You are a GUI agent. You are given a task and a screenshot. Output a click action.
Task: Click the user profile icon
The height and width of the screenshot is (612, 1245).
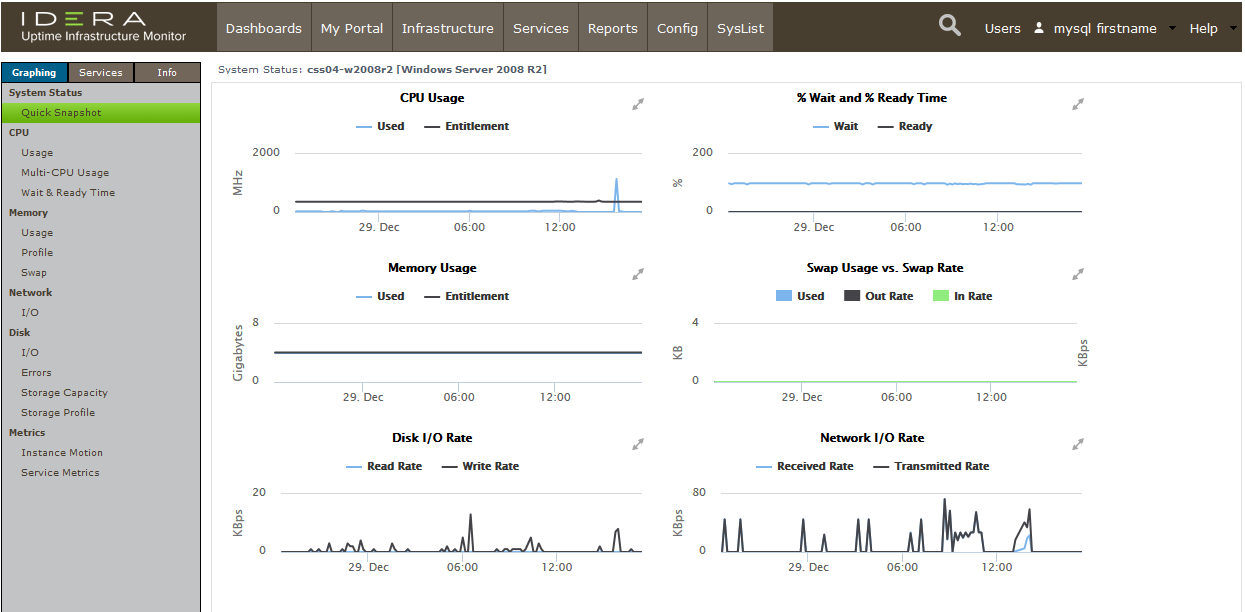point(1039,28)
